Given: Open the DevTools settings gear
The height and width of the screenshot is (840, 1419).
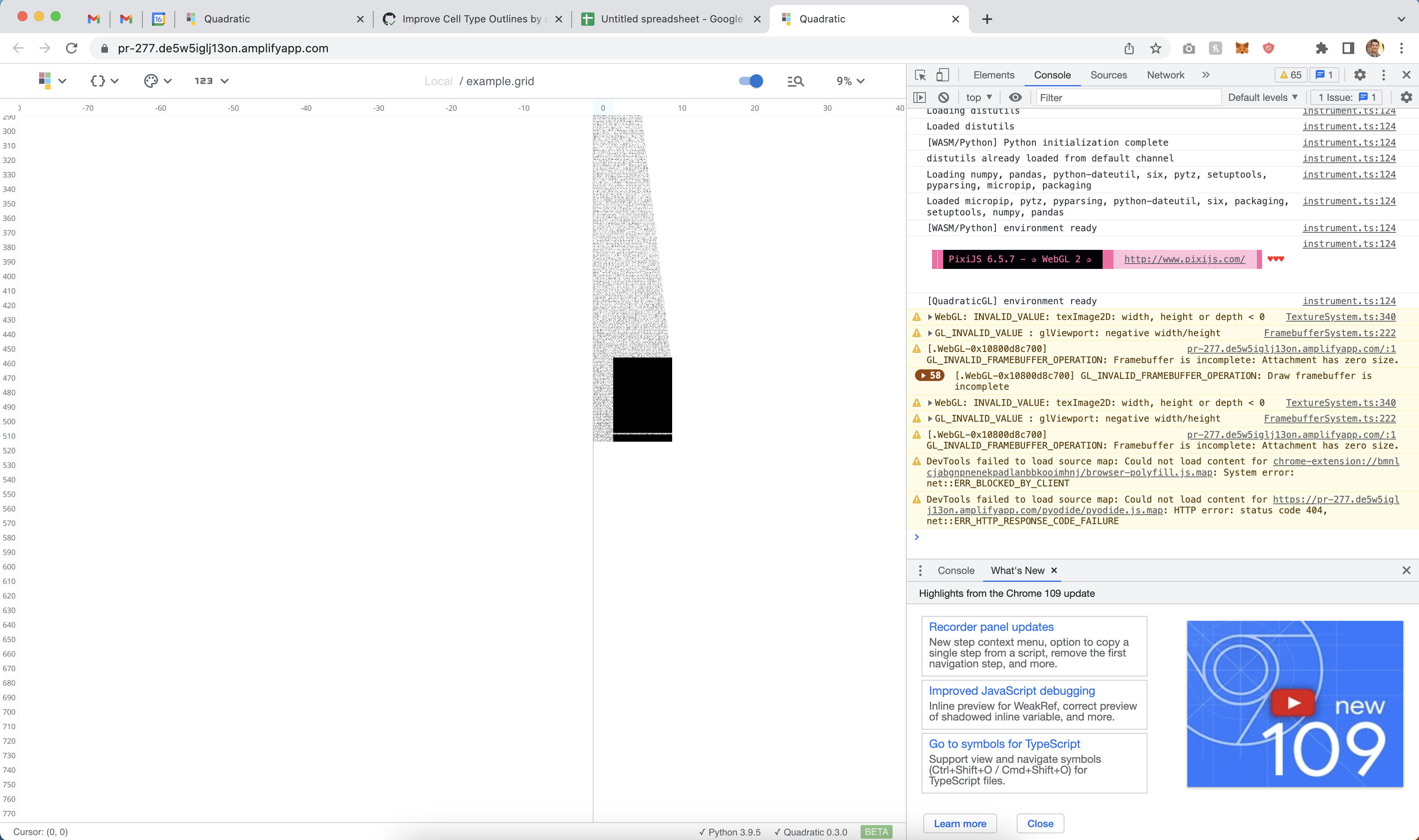Looking at the screenshot, I should tap(1361, 74).
